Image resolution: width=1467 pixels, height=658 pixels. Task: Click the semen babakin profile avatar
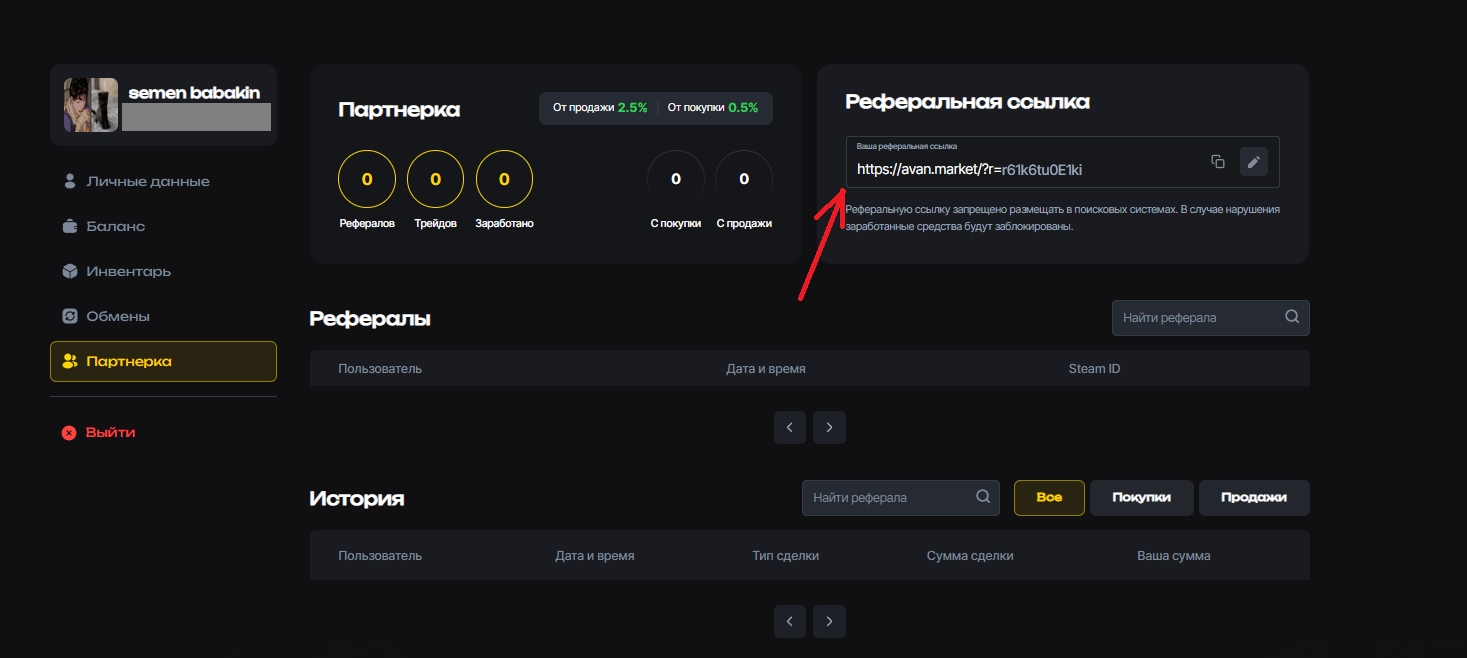tap(91, 105)
